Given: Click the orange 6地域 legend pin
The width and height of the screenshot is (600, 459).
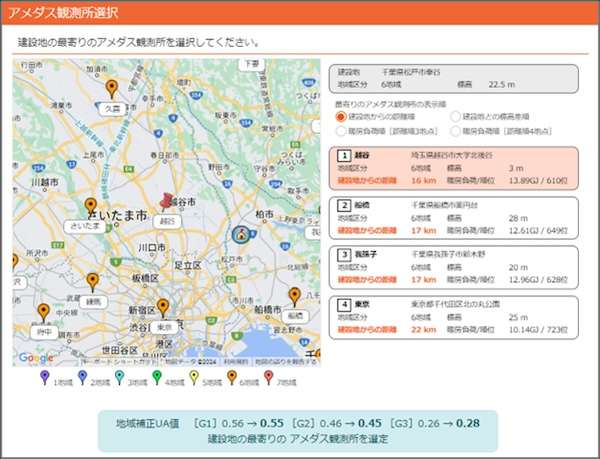Looking at the screenshot, I should [x=232, y=377].
